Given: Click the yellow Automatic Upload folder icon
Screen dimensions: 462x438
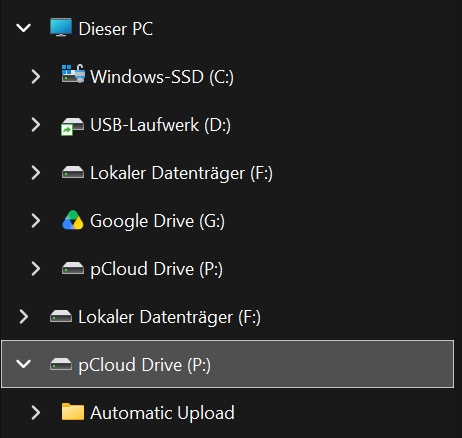Looking at the screenshot, I should tap(73, 412).
